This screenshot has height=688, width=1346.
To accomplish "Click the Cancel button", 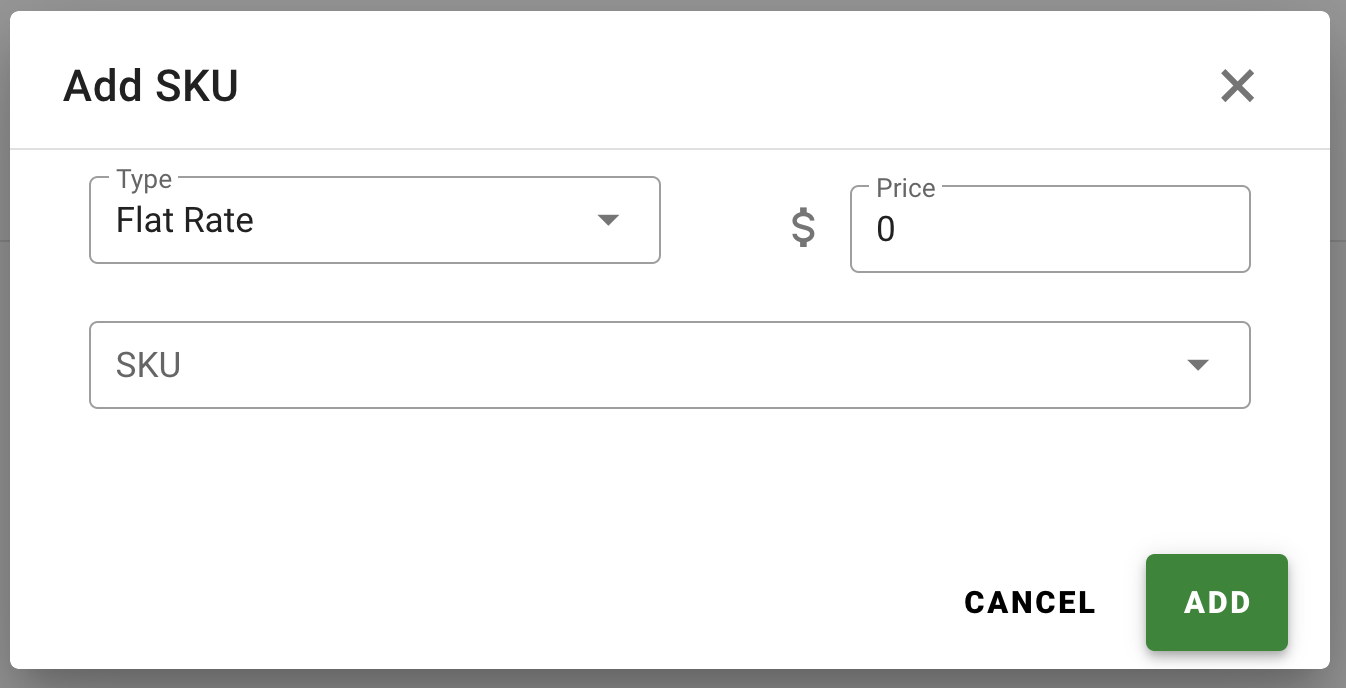I will tap(1030, 602).
